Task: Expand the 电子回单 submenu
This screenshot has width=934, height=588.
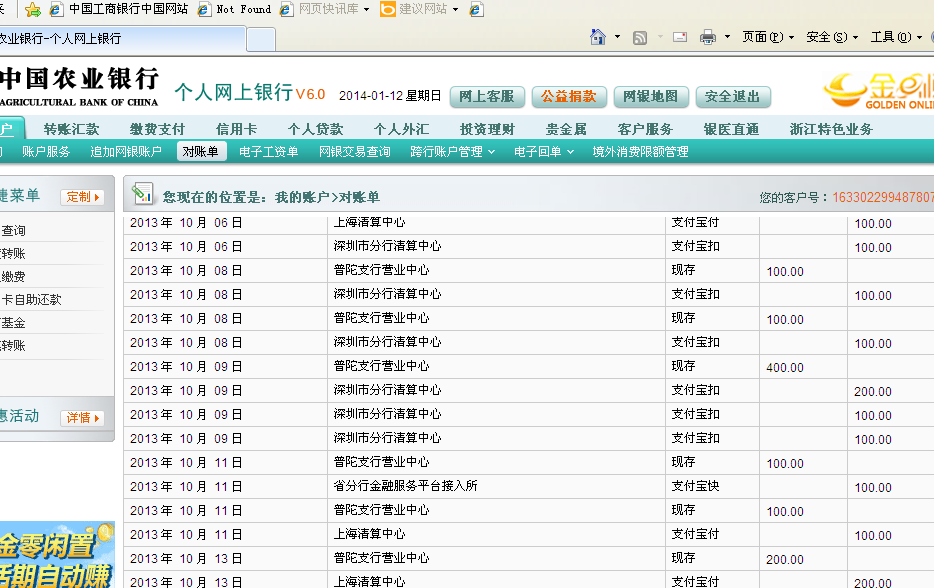Action: pyautogui.click(x=543, y=152)
